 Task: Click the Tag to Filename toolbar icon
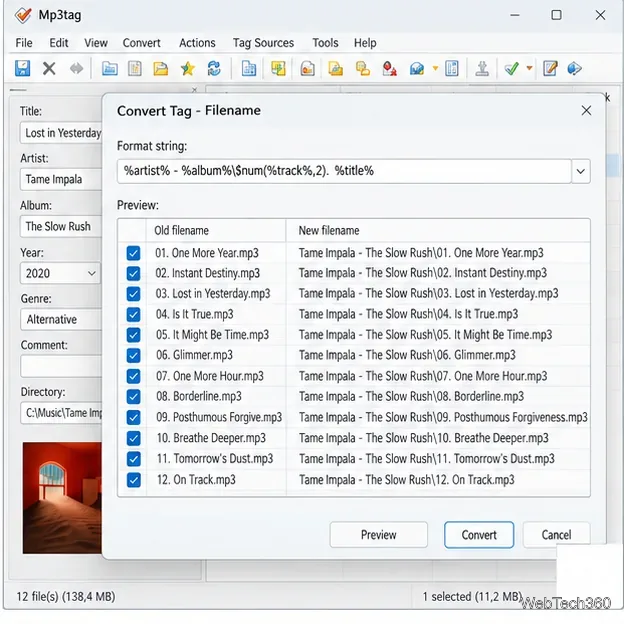pos(278,68)
